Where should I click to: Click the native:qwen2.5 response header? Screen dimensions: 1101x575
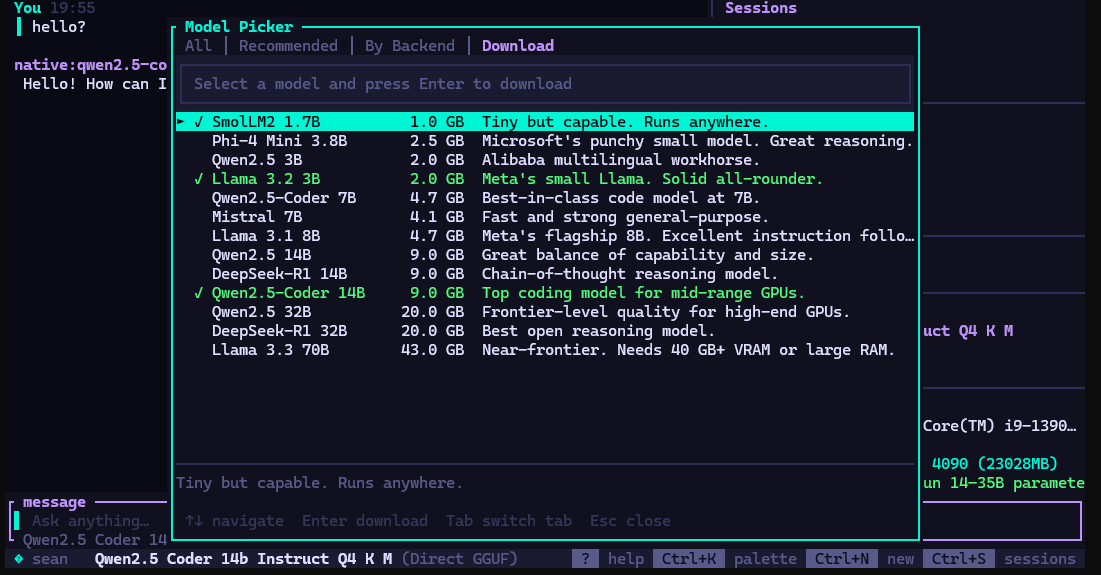(x=91, y=65)
